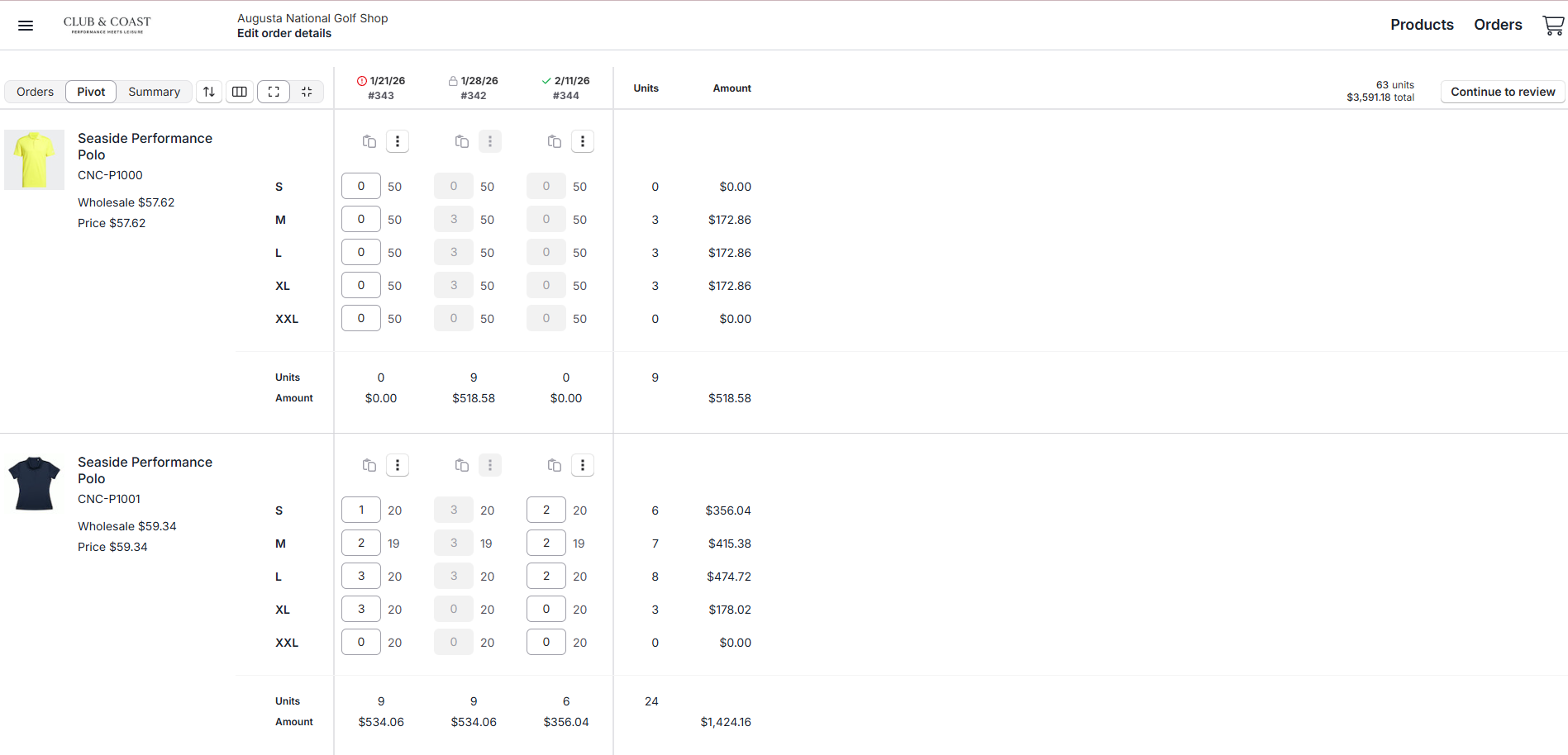Screen dimensions: 1568x755
Task: Open more options for navy polo order #343
Action: 398,466
